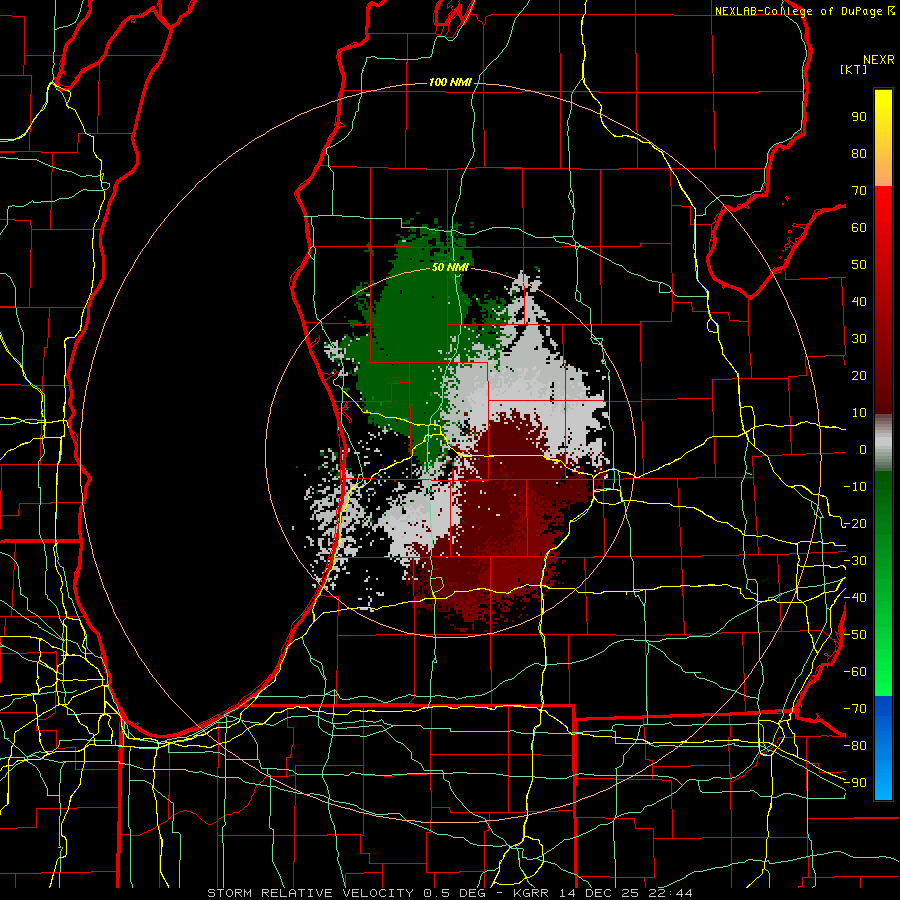Select the 50 NMI range ring label
This screenshot has width=900, height=900.
point(450,267)
